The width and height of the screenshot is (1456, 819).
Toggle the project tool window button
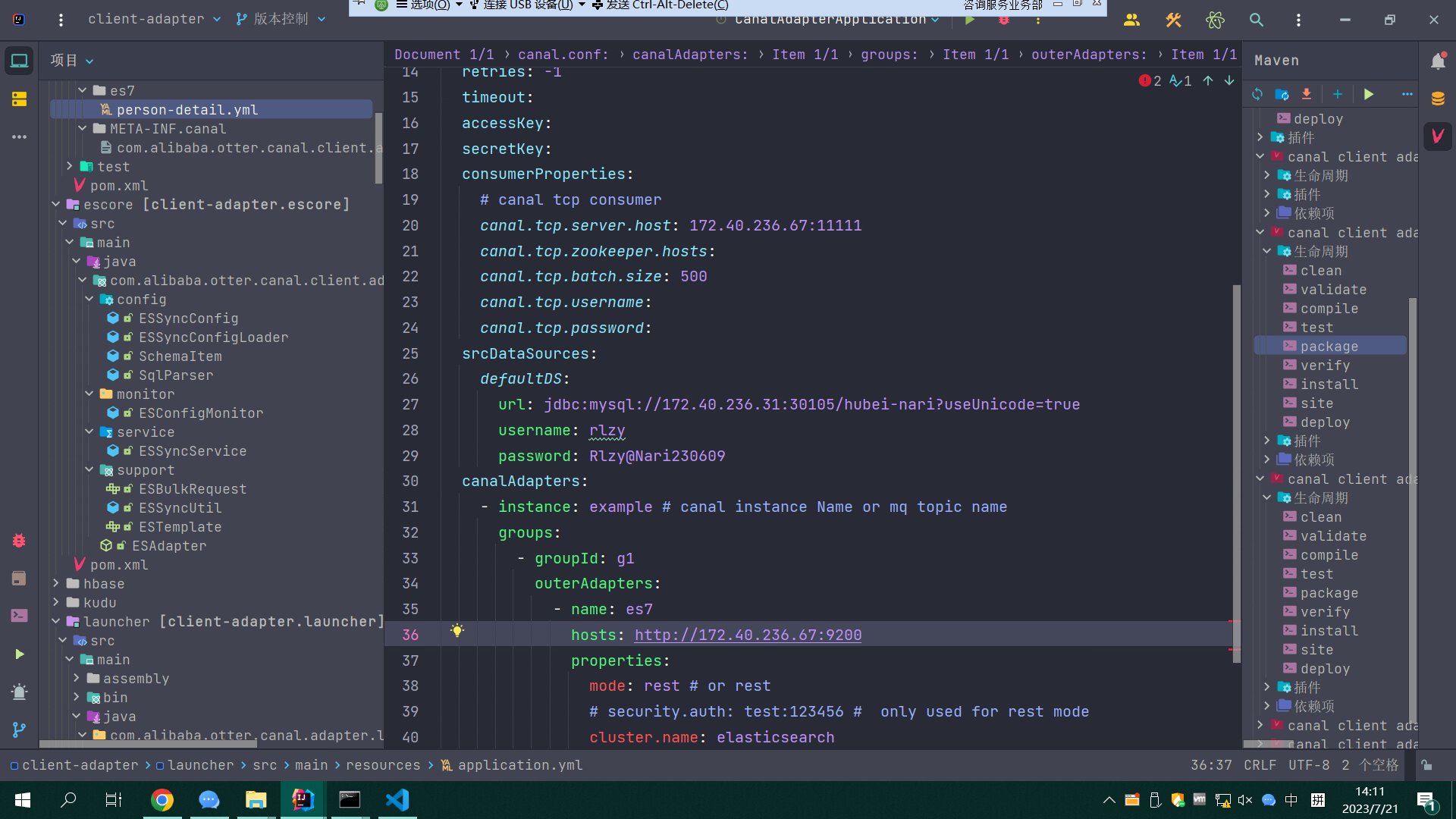click(x=19, y=61)
